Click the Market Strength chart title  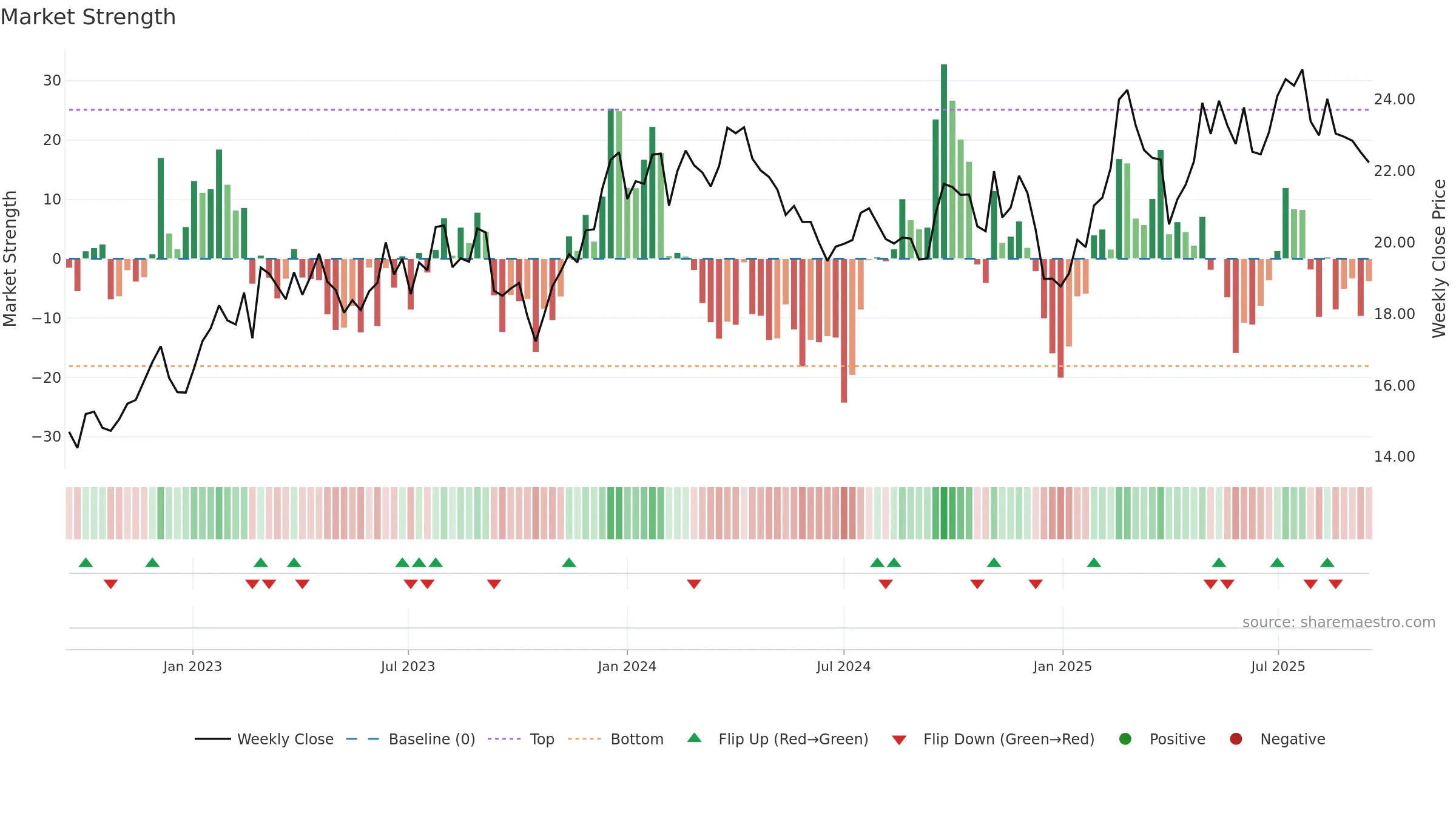coord(88,17)
